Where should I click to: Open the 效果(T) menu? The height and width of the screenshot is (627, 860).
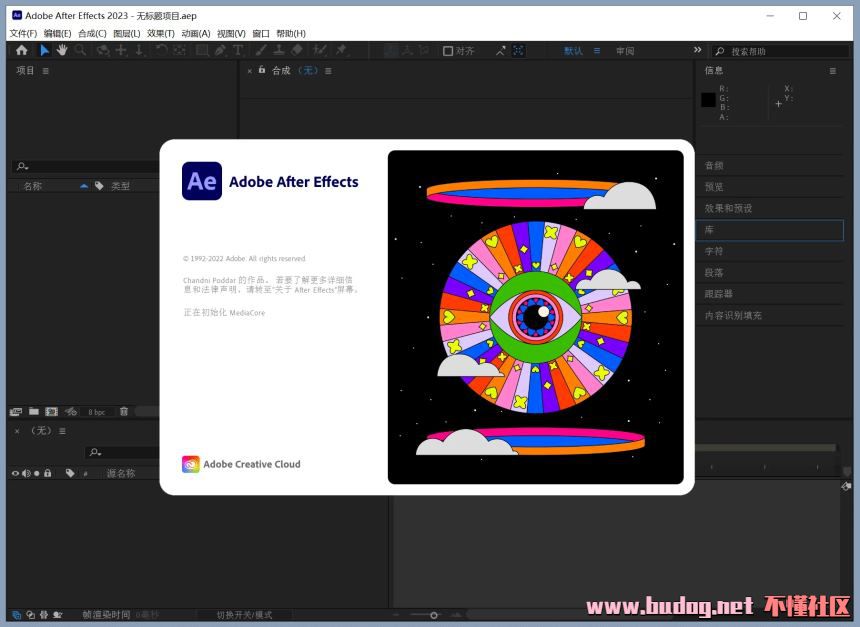[x=161, y=33]
